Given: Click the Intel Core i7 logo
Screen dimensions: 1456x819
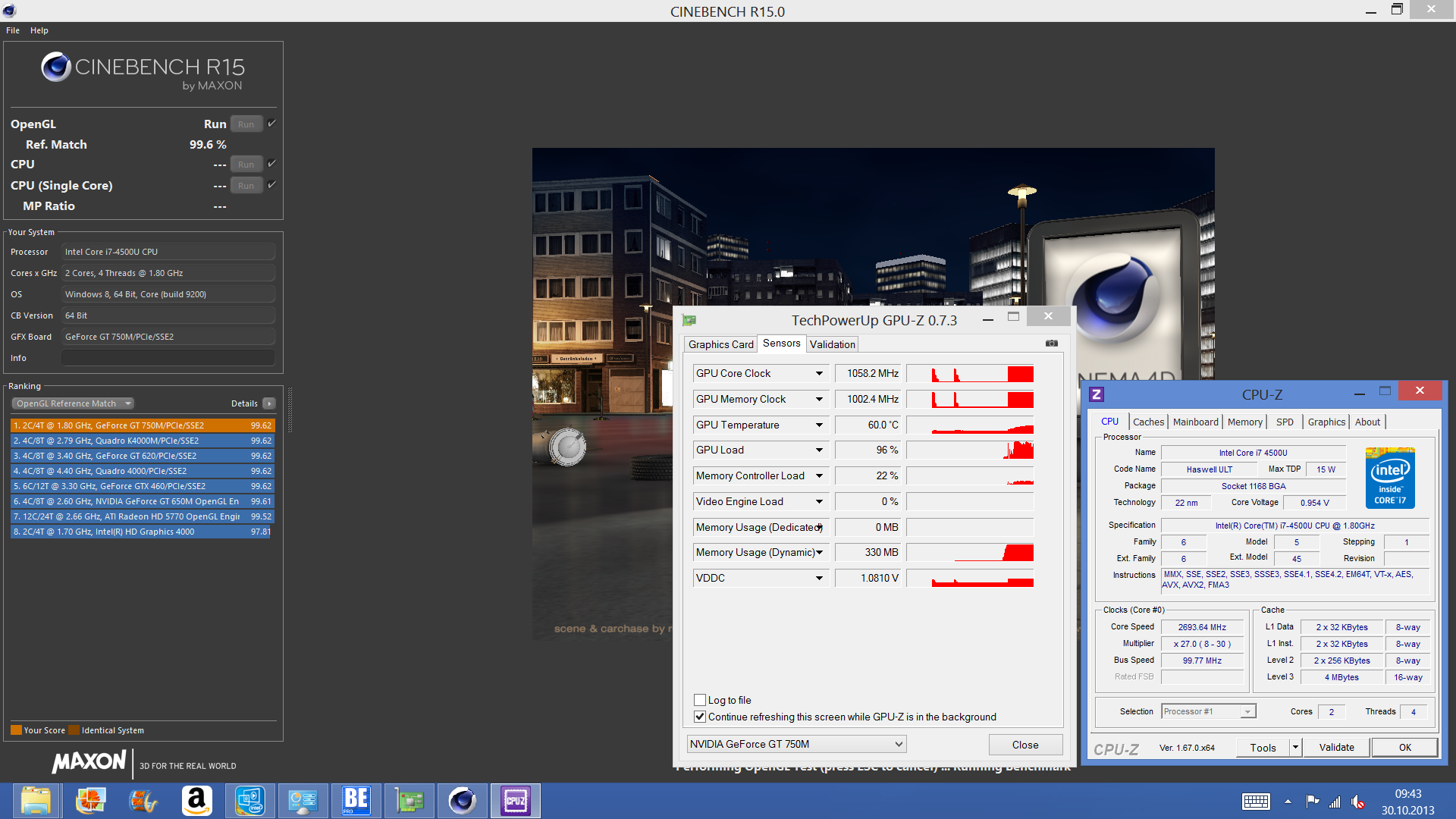Looking at the screenshot, I should point(1390,478).
